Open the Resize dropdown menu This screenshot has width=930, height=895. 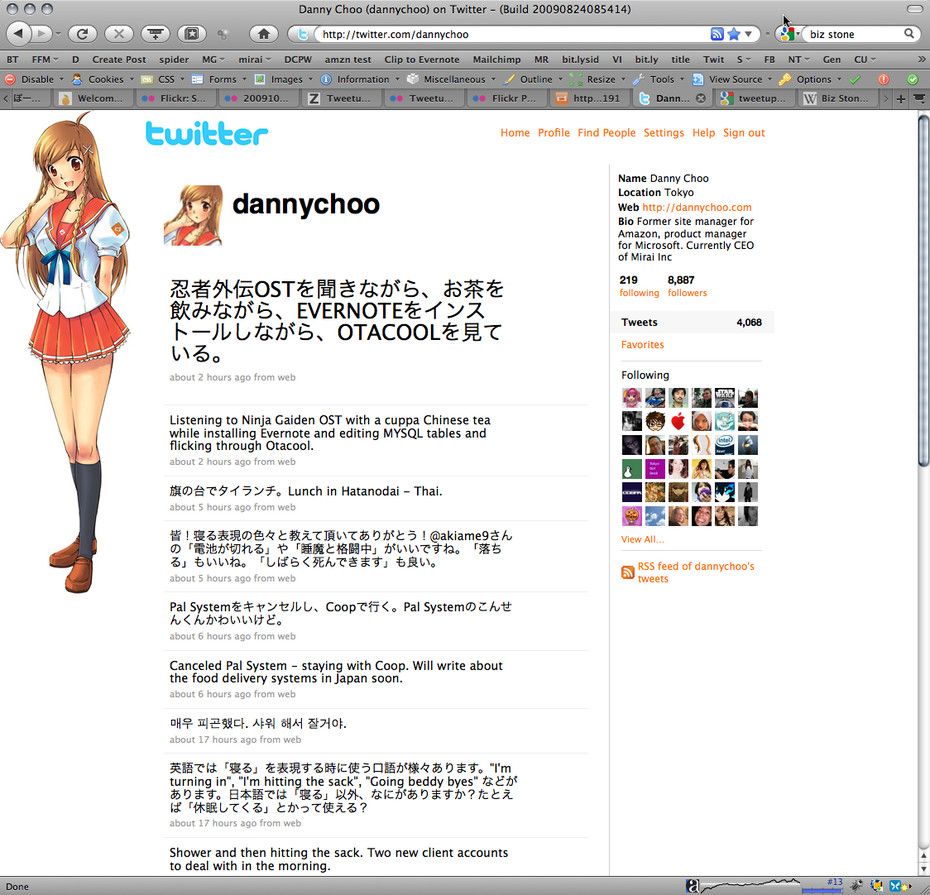click(x=597, y=79)
